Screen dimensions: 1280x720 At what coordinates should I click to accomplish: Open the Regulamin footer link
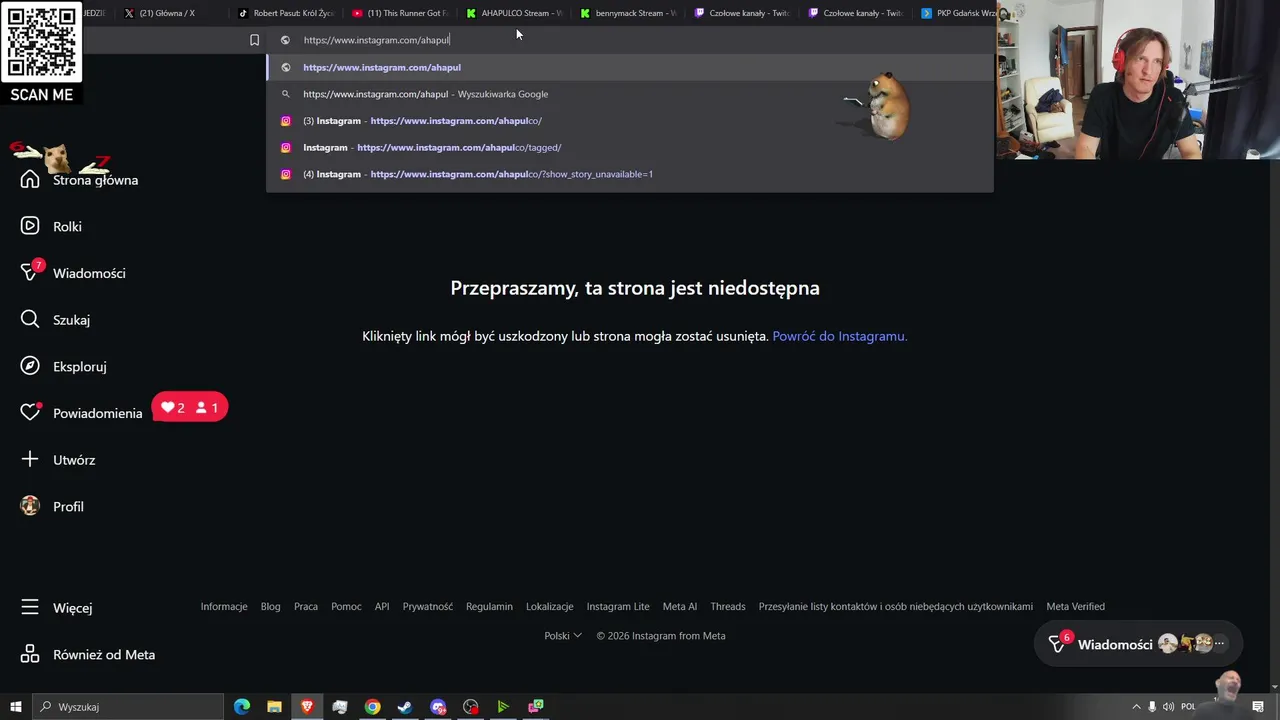click(x=489, y=607)
